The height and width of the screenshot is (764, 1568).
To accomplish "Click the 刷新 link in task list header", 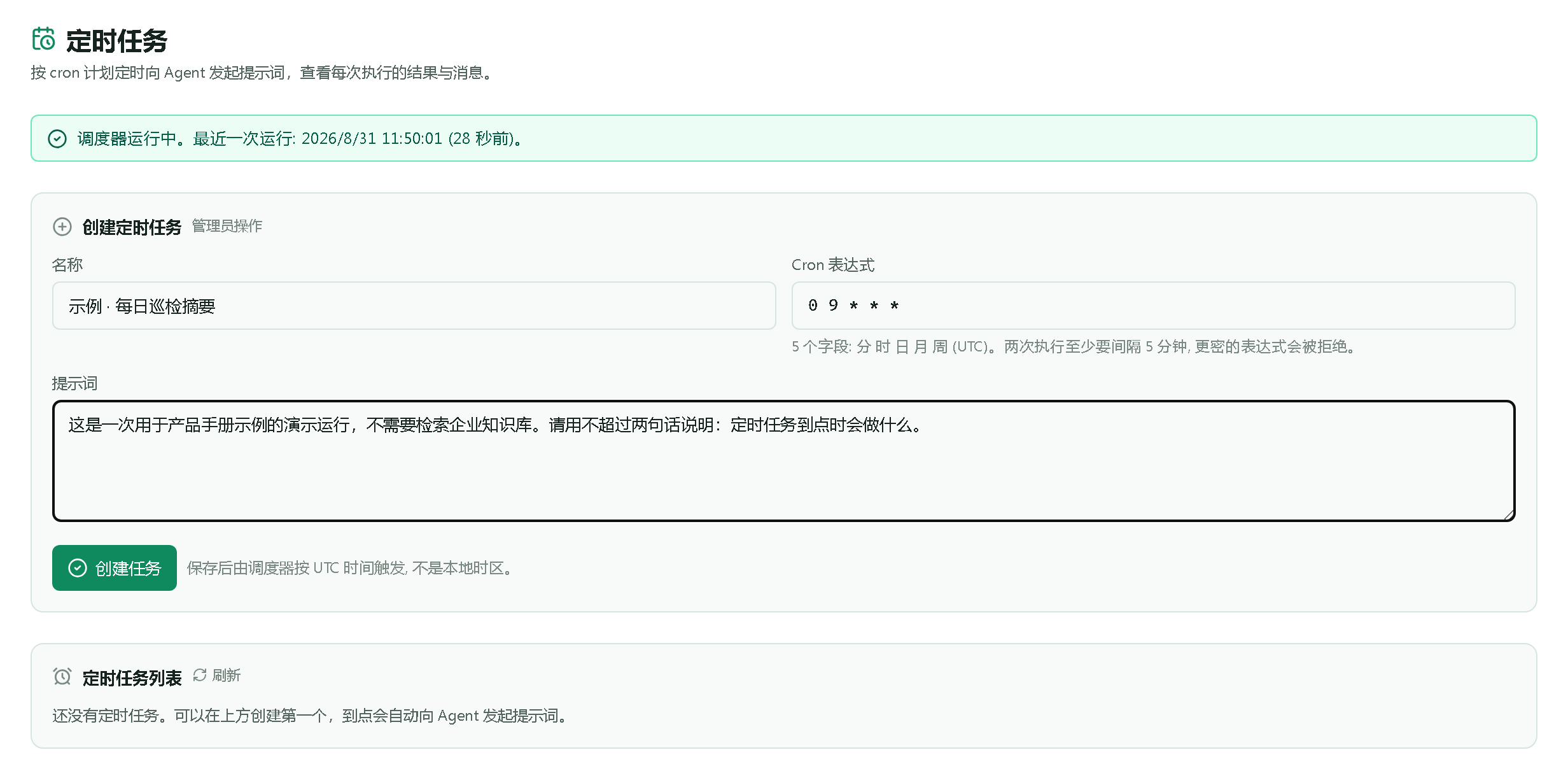I will point(217,675).
